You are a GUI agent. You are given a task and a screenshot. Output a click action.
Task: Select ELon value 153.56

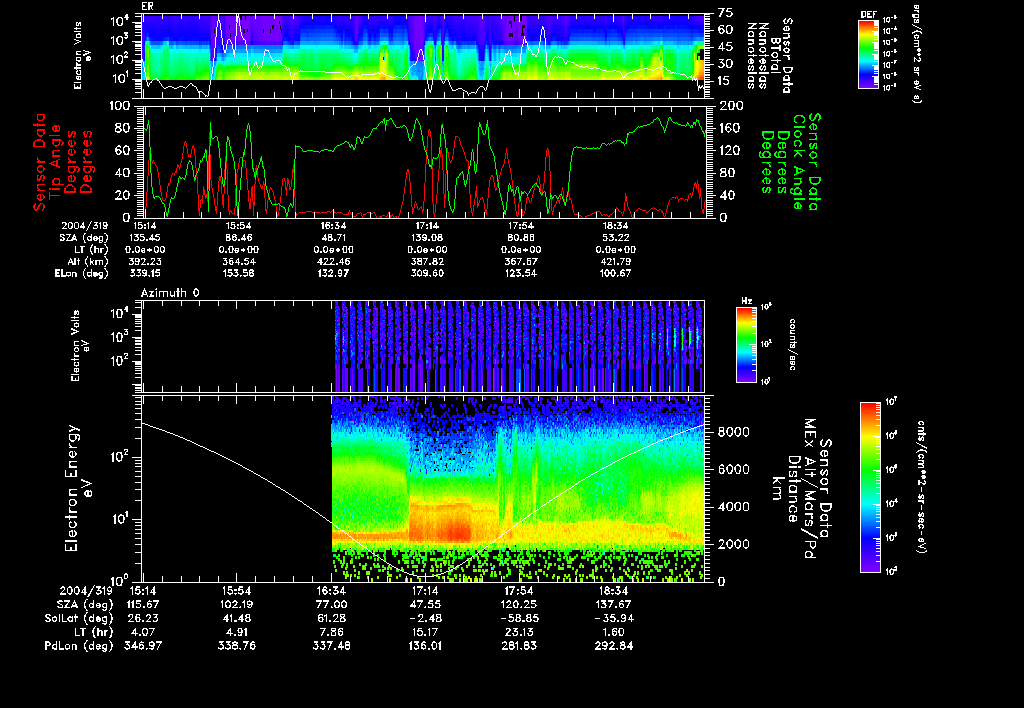pos(239,274)
